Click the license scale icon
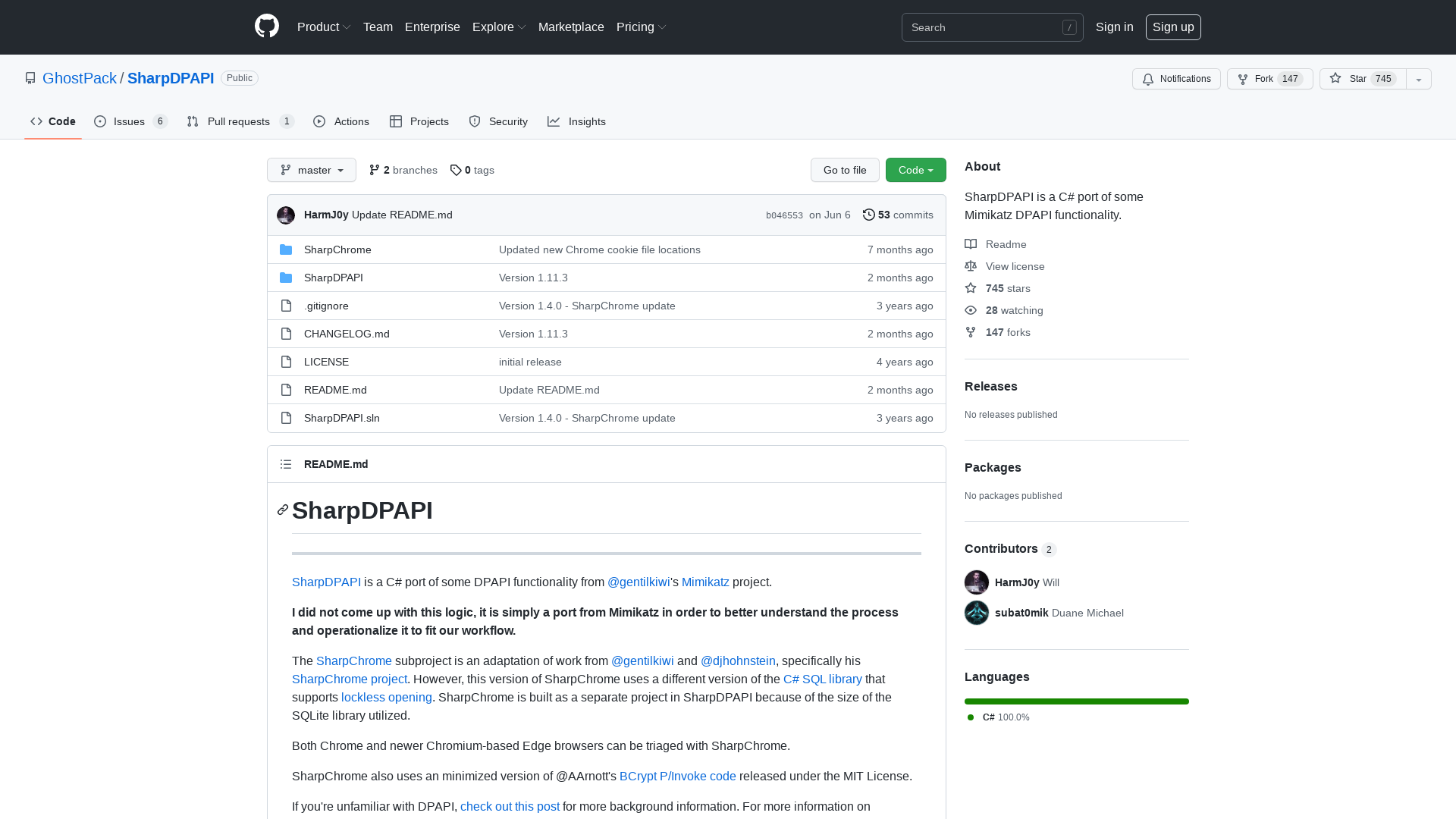Image resolution: width=1456 pixels, height=819 pixels. click(x=971, y=266)
